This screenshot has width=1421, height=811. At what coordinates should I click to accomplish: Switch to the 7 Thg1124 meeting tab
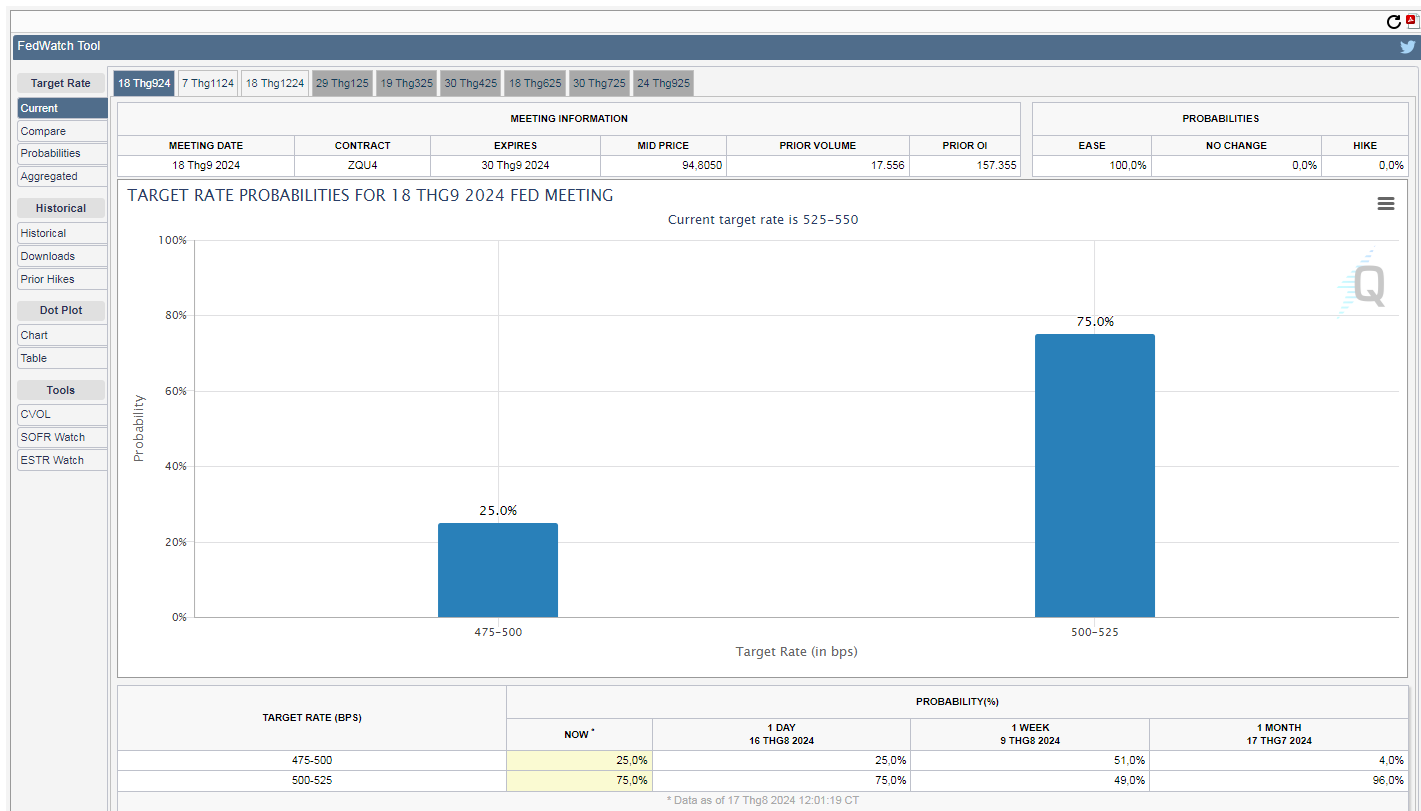(x=208, y=83)
